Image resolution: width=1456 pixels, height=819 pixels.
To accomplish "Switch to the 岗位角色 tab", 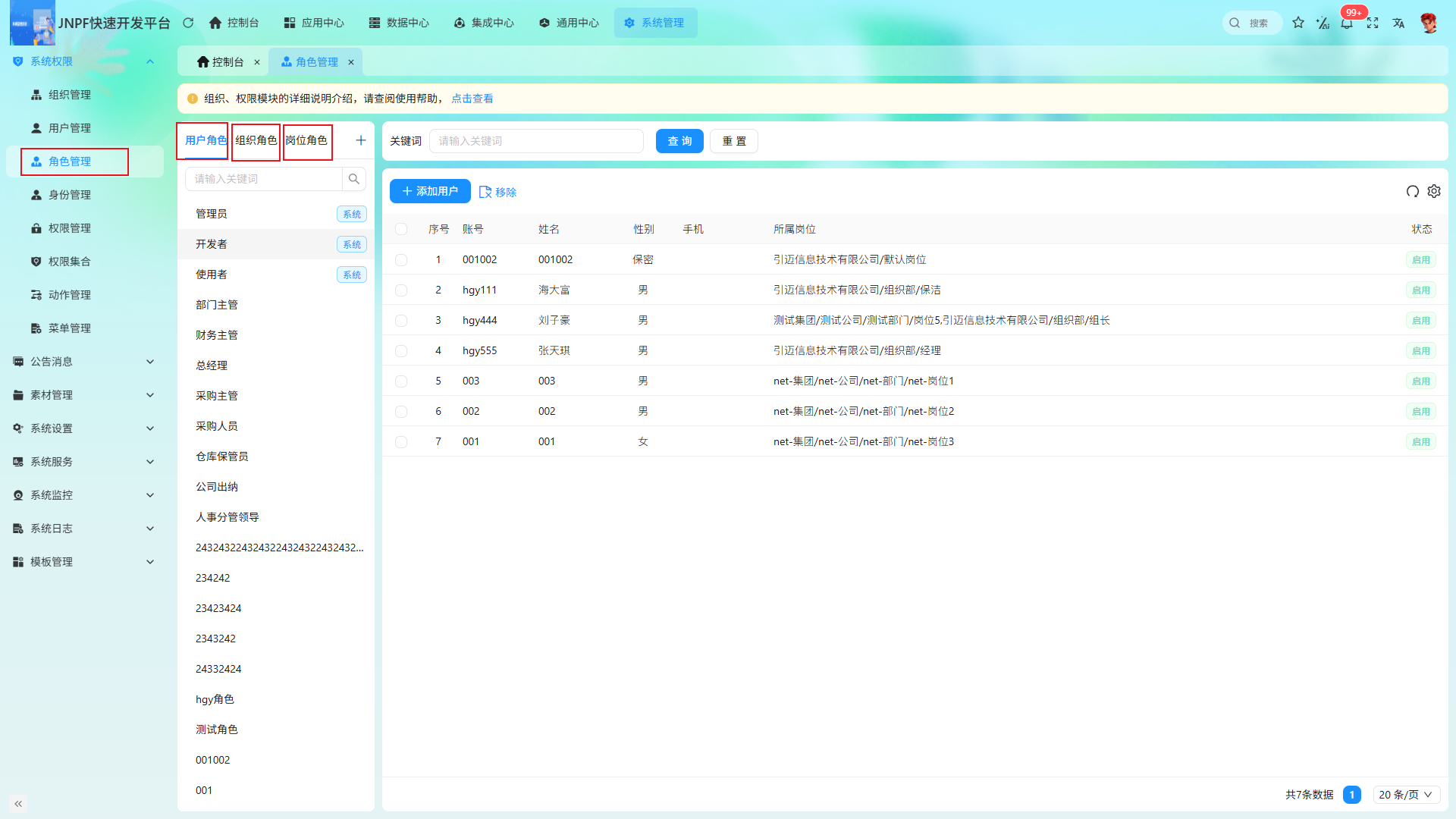I will click(x=306, y=140).
